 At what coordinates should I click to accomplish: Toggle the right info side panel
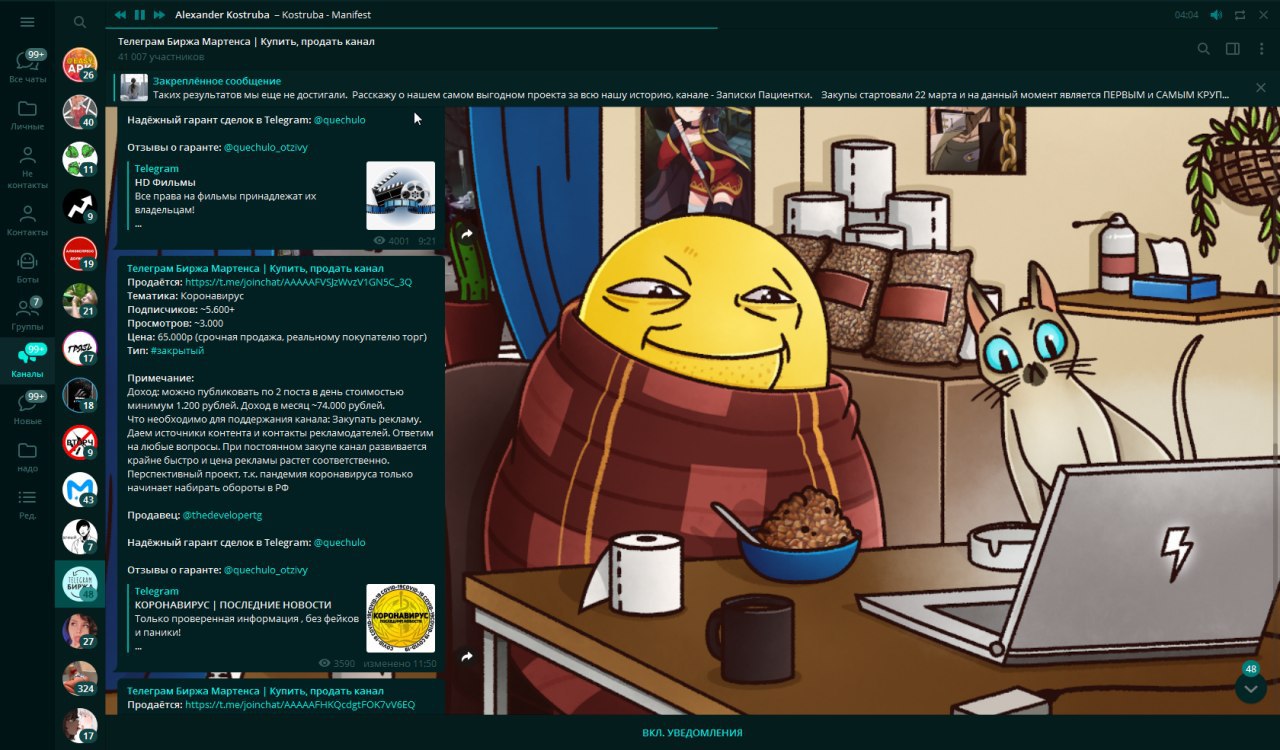(1233, 49)
